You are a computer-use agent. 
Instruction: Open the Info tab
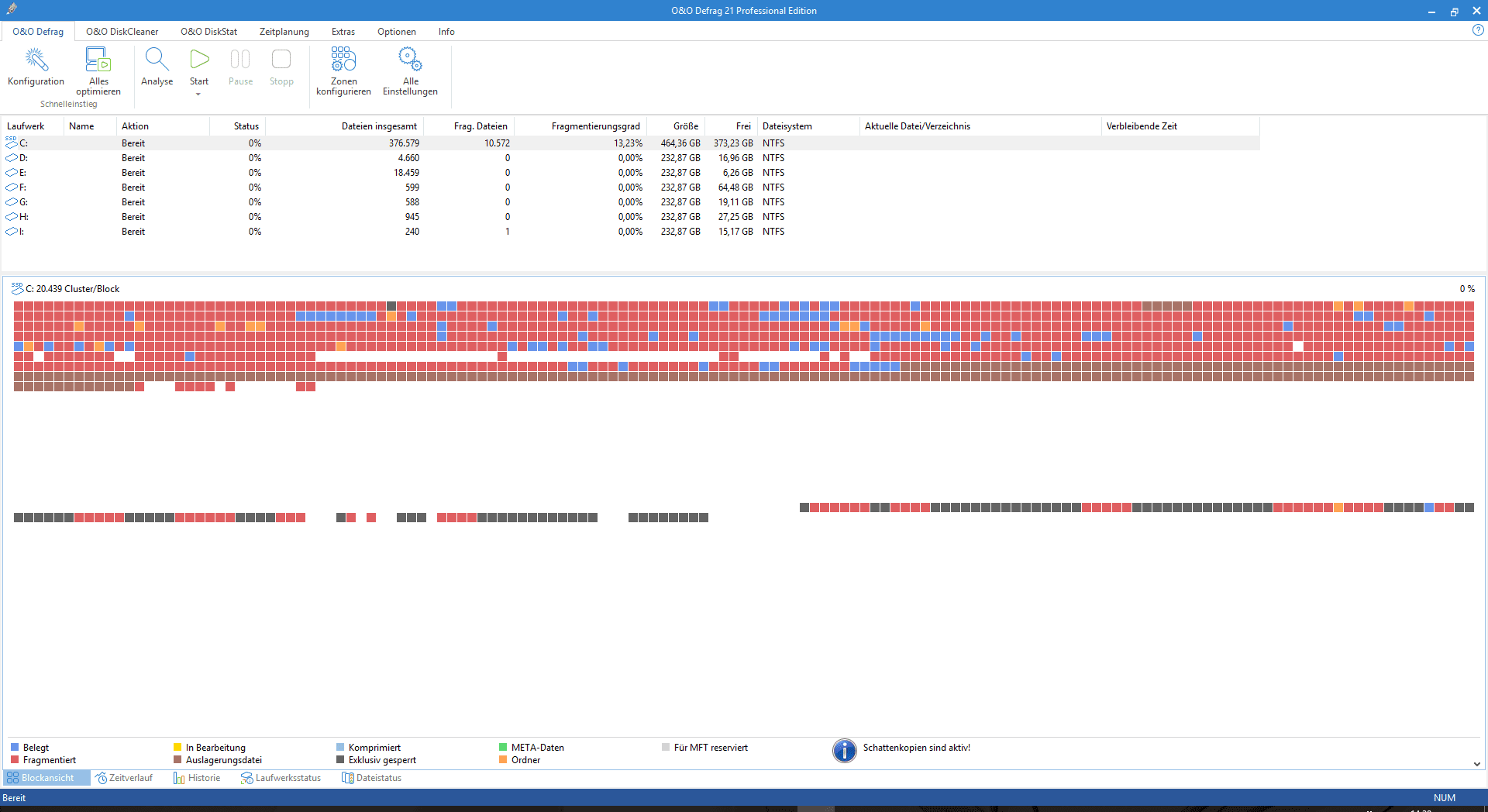tap(446, 32)
